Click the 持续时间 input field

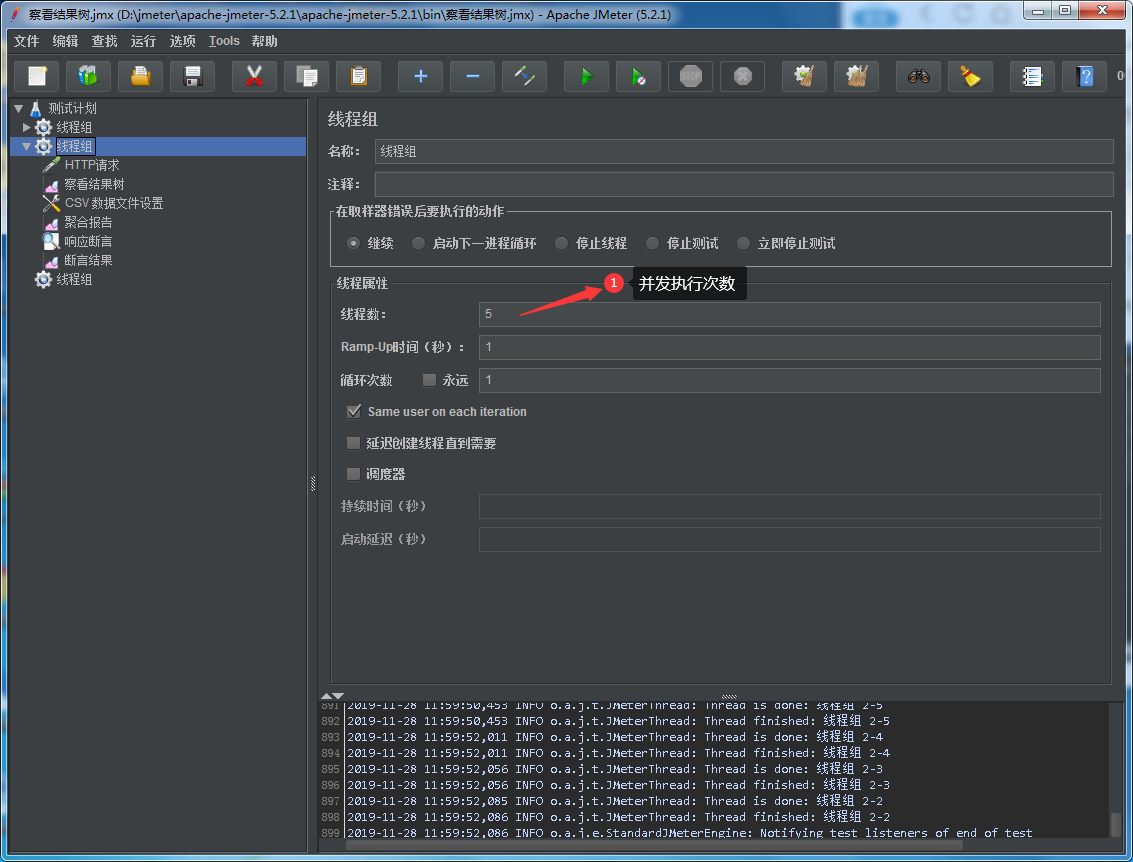click(x=790, y=506)
